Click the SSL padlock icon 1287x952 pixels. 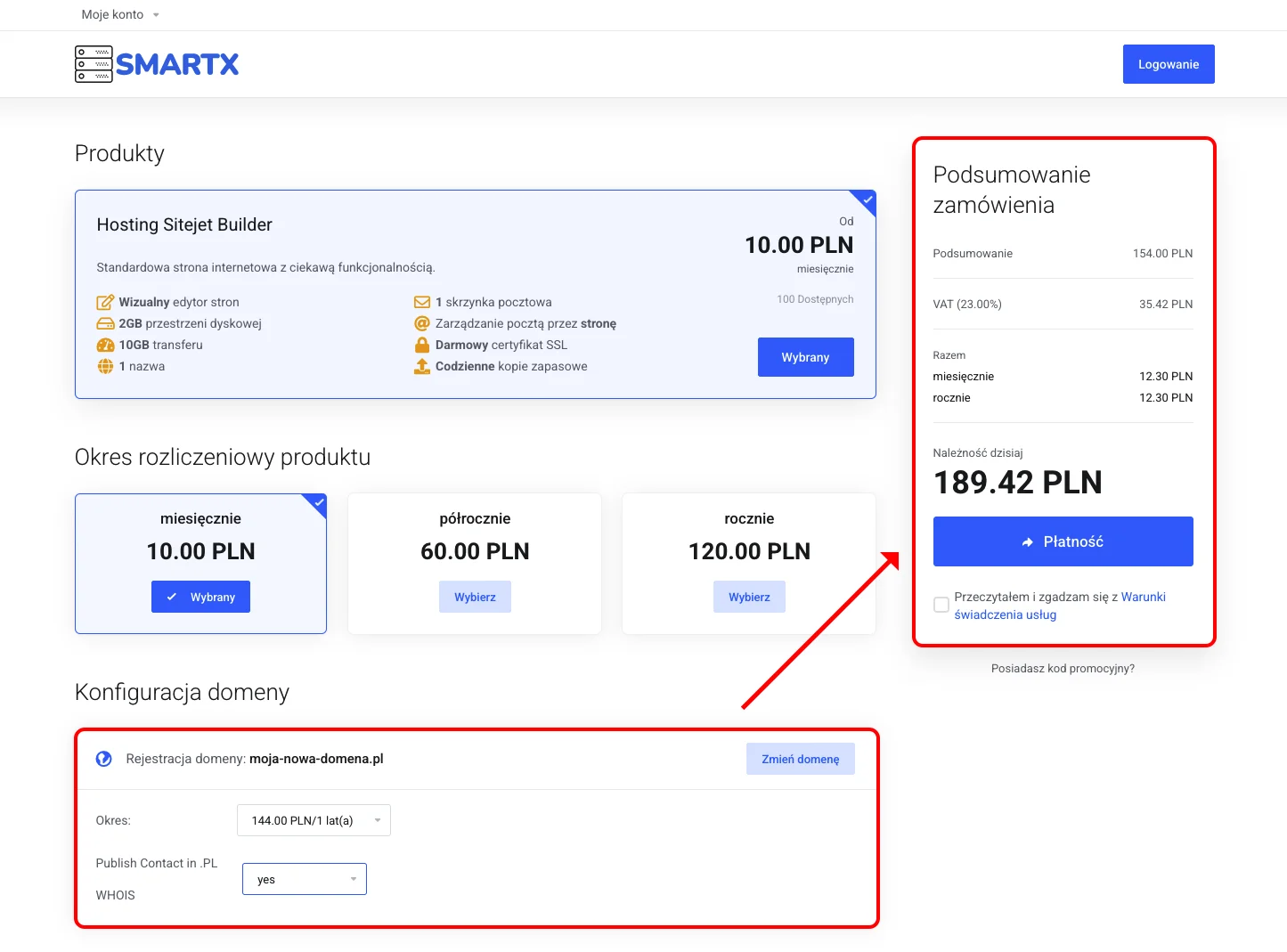click(421, 345)
